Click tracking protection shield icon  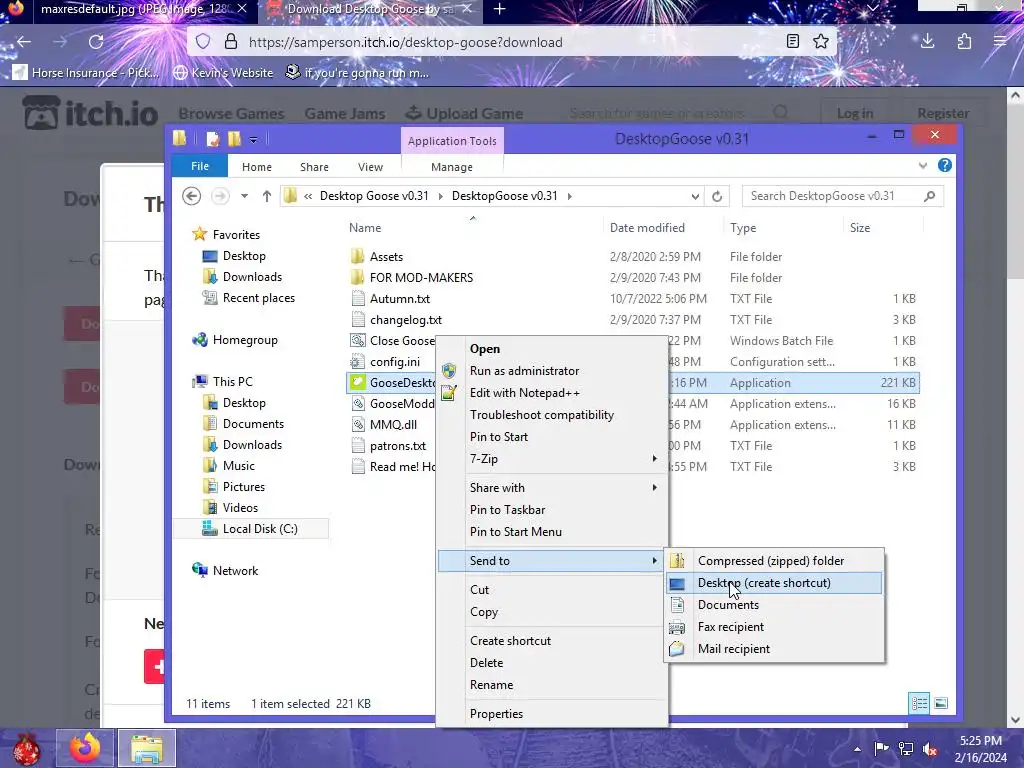[x=203, y=42]
